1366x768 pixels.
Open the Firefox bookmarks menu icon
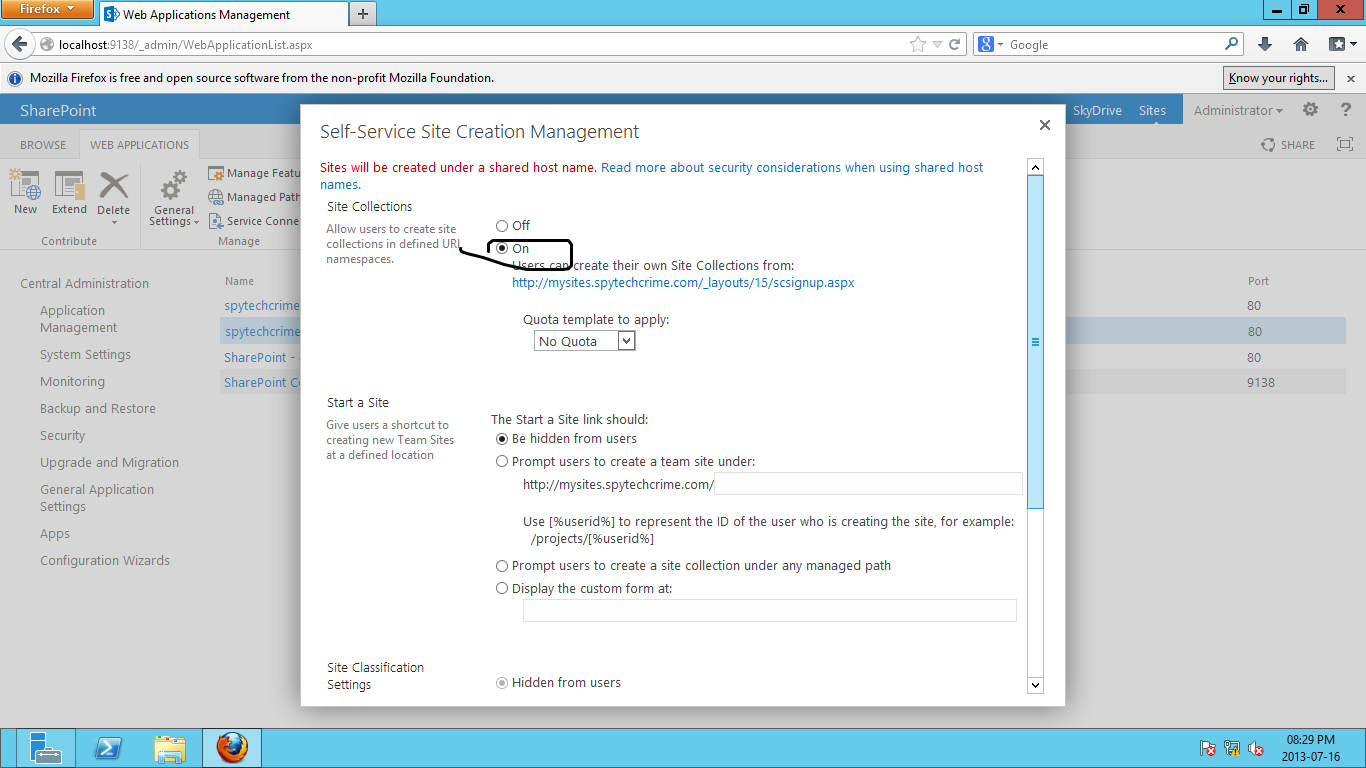(1340, 44)
